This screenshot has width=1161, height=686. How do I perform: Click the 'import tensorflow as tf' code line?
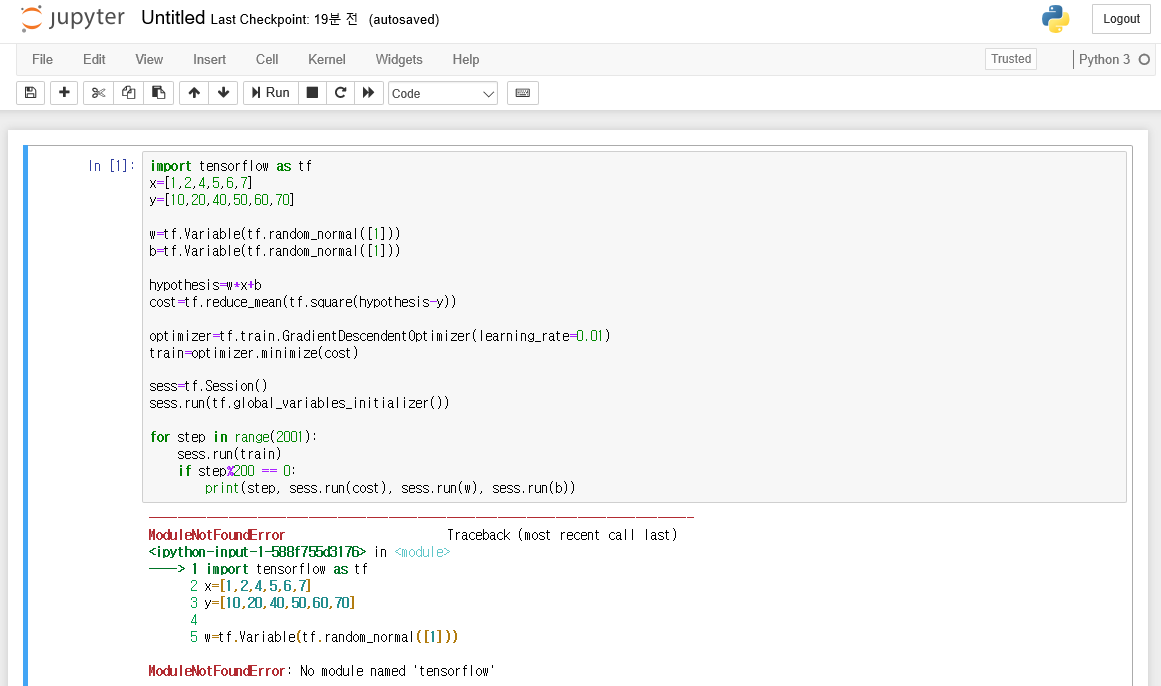tap(230, 166)
